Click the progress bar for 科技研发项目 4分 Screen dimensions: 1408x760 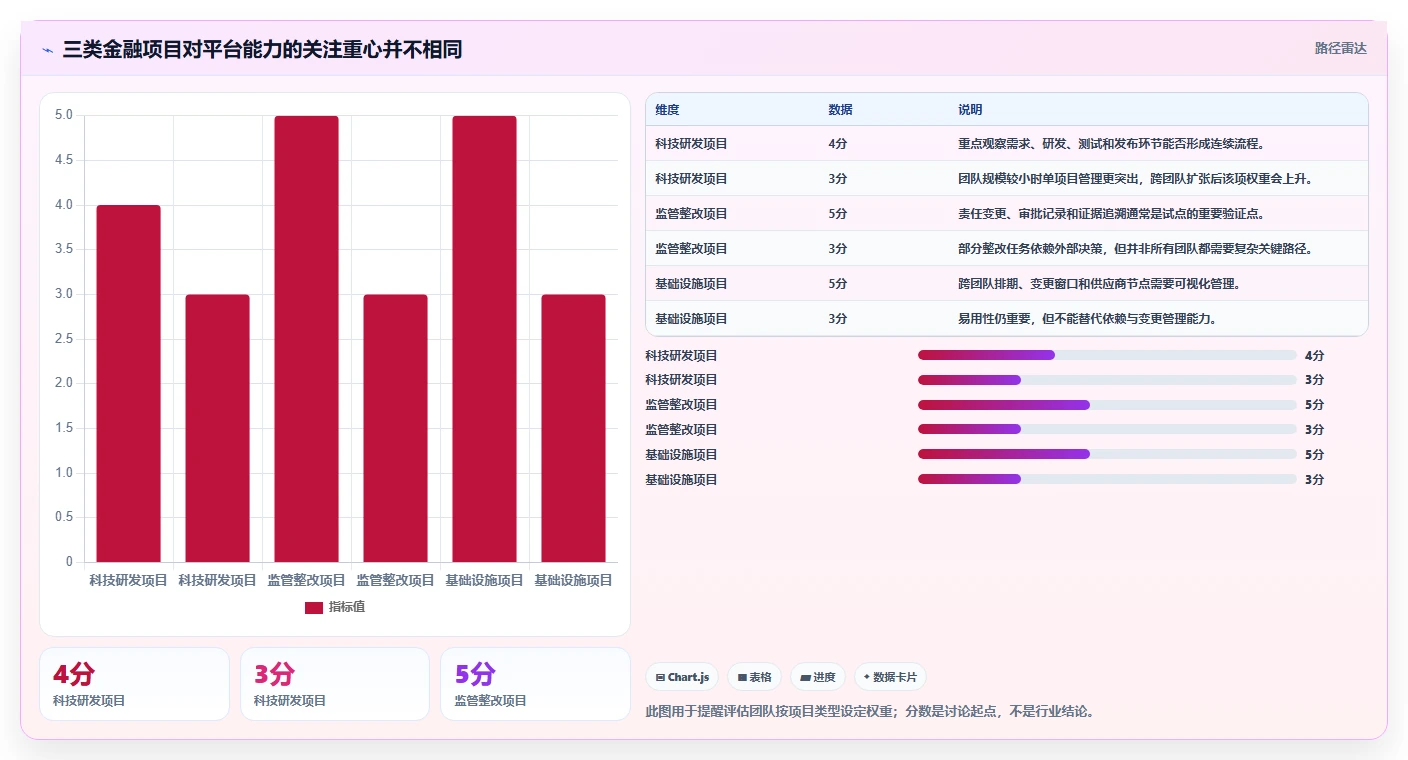[1107, 355]
